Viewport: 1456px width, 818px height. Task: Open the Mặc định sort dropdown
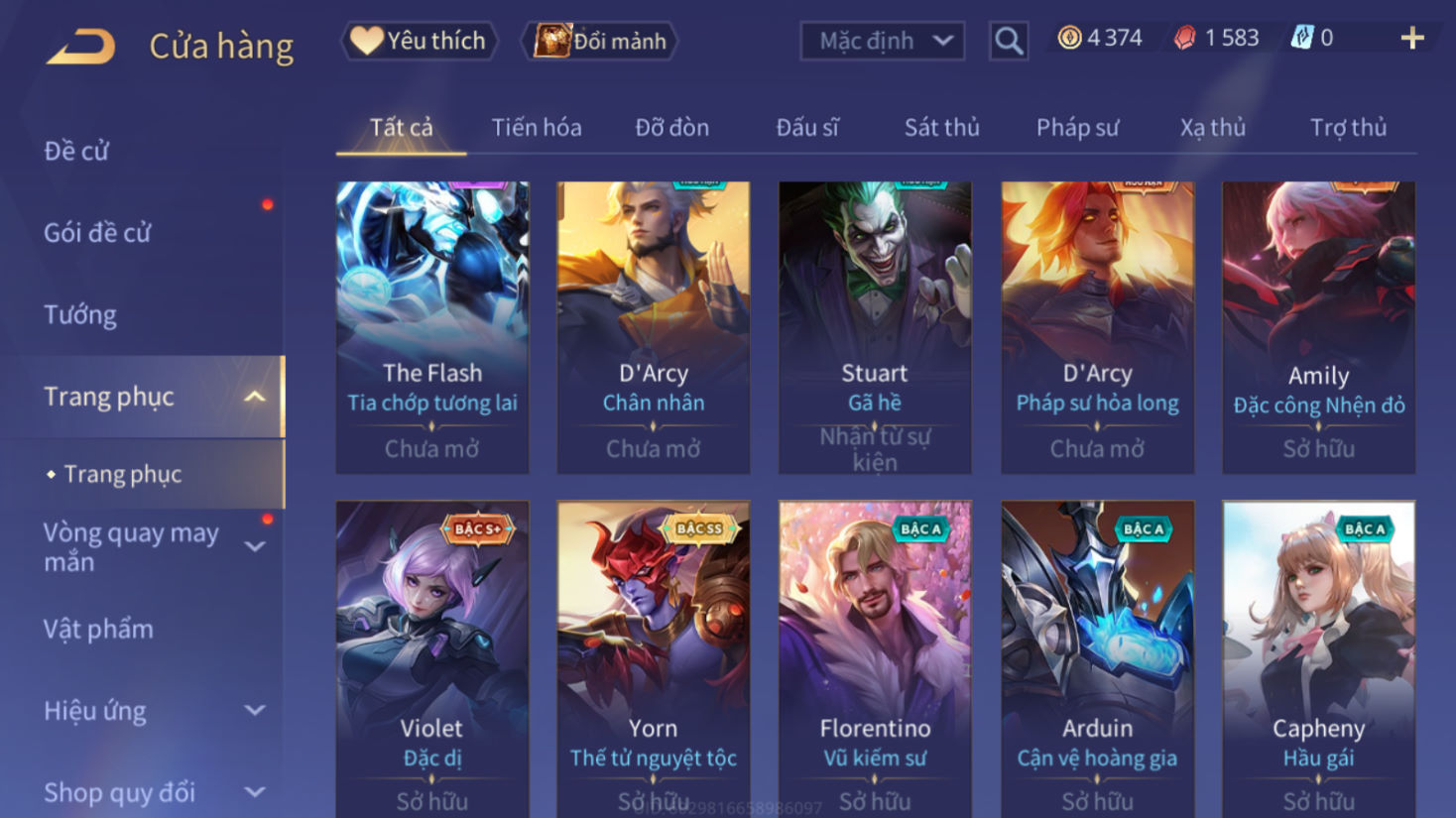point(883,41)
